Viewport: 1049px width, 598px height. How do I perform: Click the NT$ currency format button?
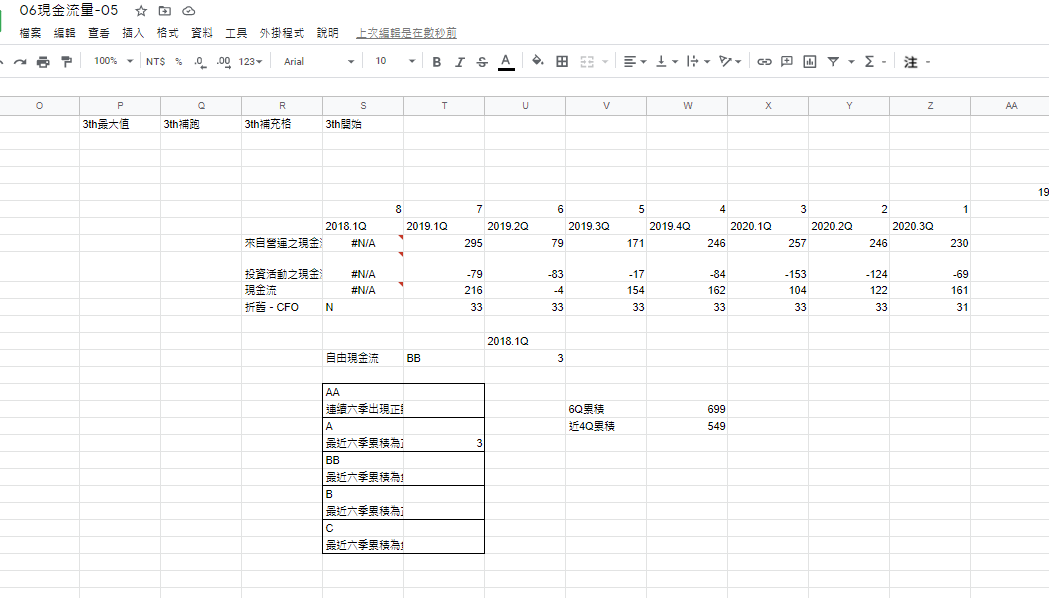[x=155, y=62]
